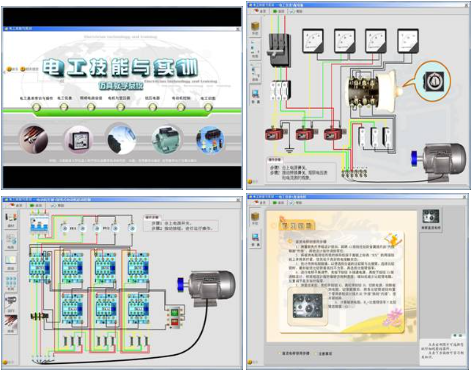The width and height of the screenshot is (474, 373).
Task: Click the first panel meter next to the knife switch
Action: pos(313,41)
